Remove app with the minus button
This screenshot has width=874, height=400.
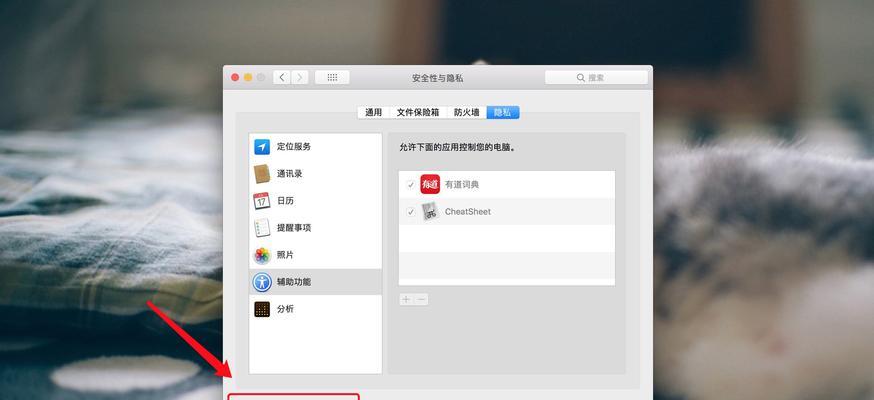pyautogui.click(x=421, y=300)
